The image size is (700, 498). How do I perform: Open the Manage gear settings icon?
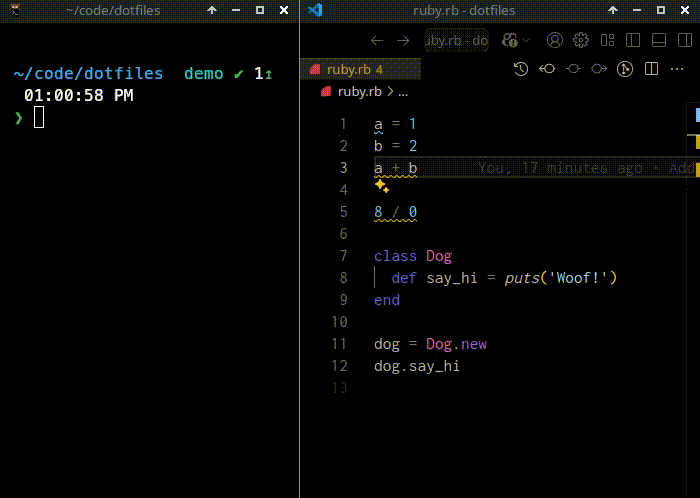(x=581, y=41)
